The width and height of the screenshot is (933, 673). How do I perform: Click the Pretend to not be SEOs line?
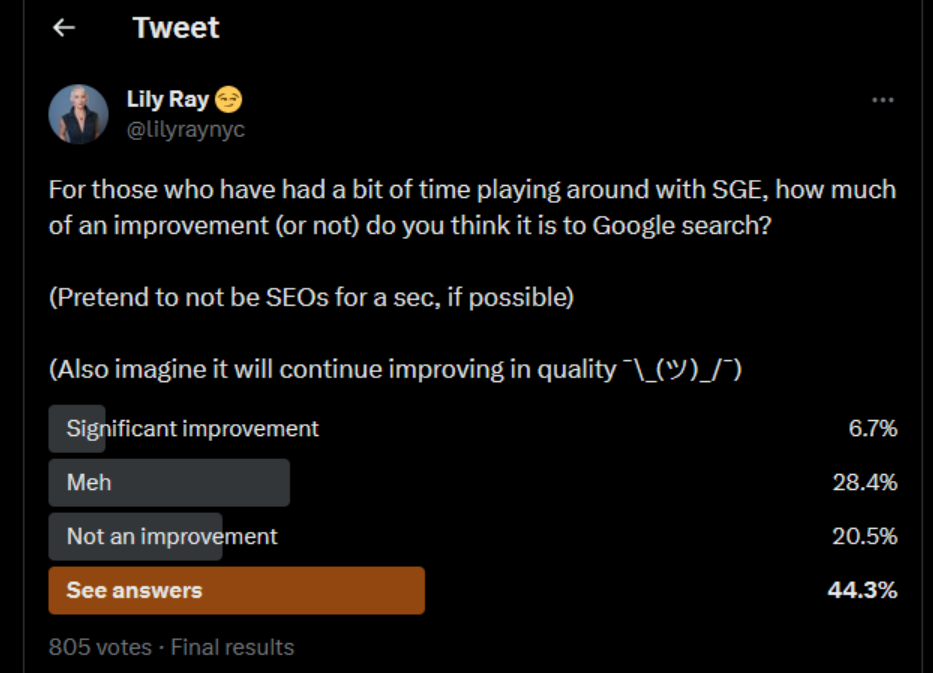tap(311, 298)
